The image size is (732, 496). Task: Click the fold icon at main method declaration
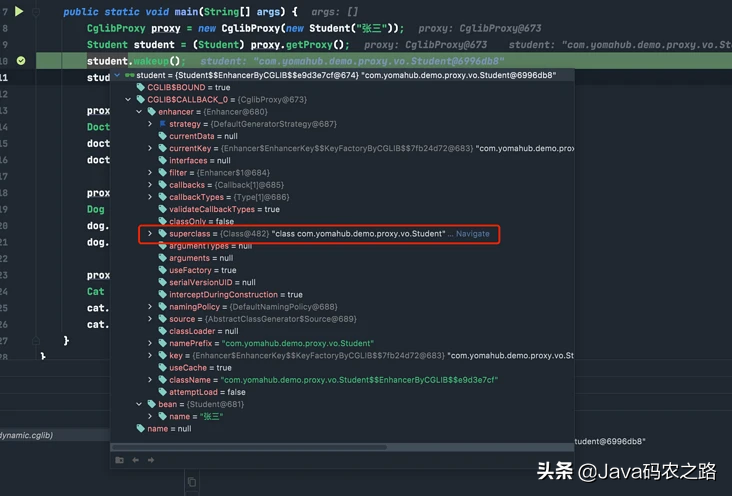(x=36, y=12)
